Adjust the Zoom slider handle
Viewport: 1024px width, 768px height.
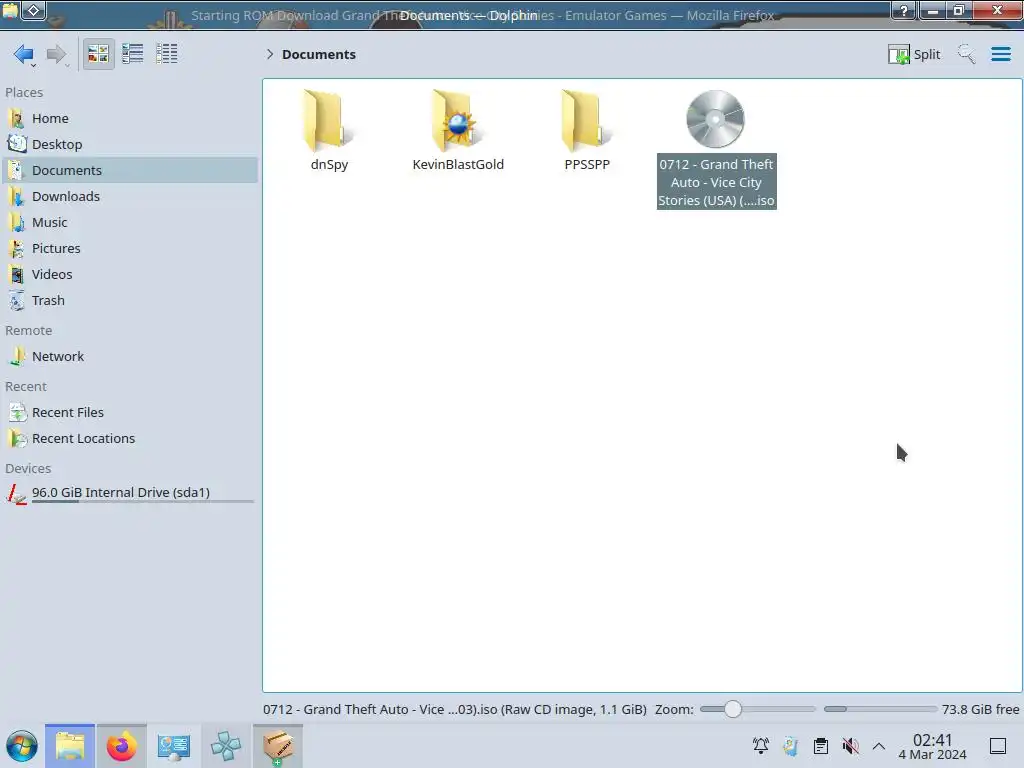tap(733, 709)
